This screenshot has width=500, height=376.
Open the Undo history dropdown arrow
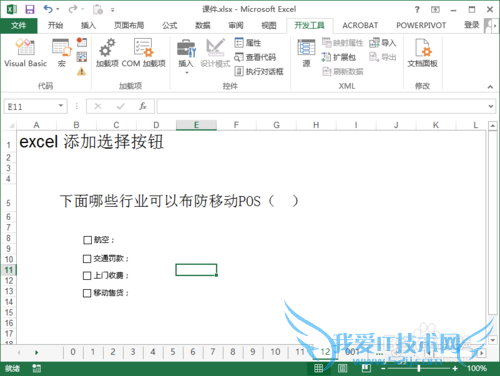pyautogui.click(x=58, y=9)
